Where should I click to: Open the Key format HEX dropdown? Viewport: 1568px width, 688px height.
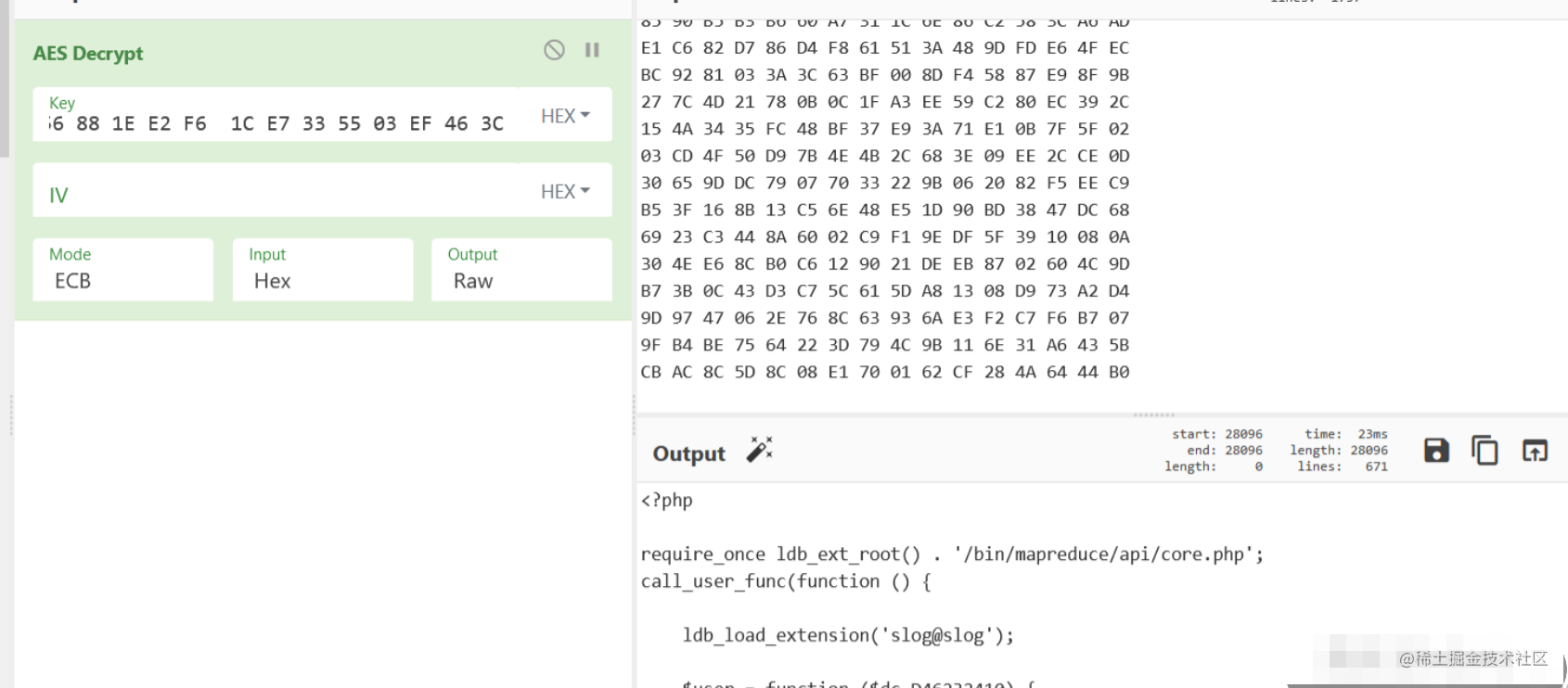point(565,116)
